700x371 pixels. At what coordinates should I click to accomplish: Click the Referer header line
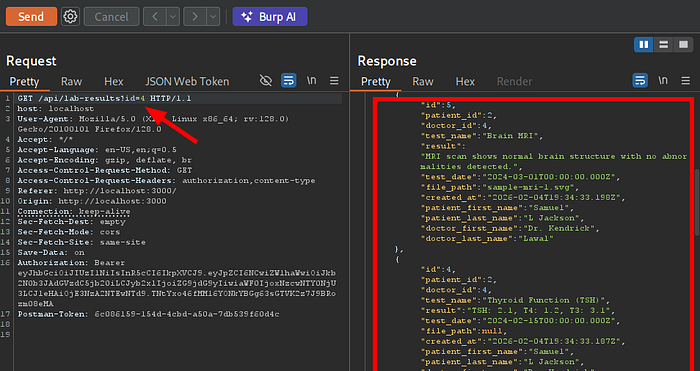click(97, 191)
